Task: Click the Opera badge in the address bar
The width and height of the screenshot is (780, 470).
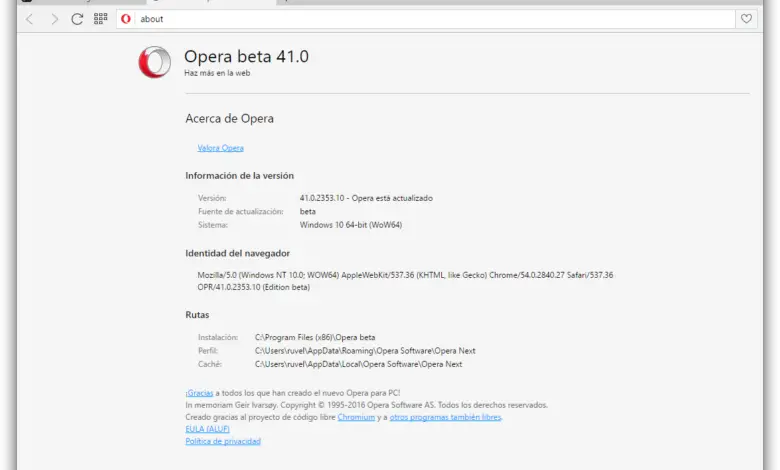Action: coord(126,19)
